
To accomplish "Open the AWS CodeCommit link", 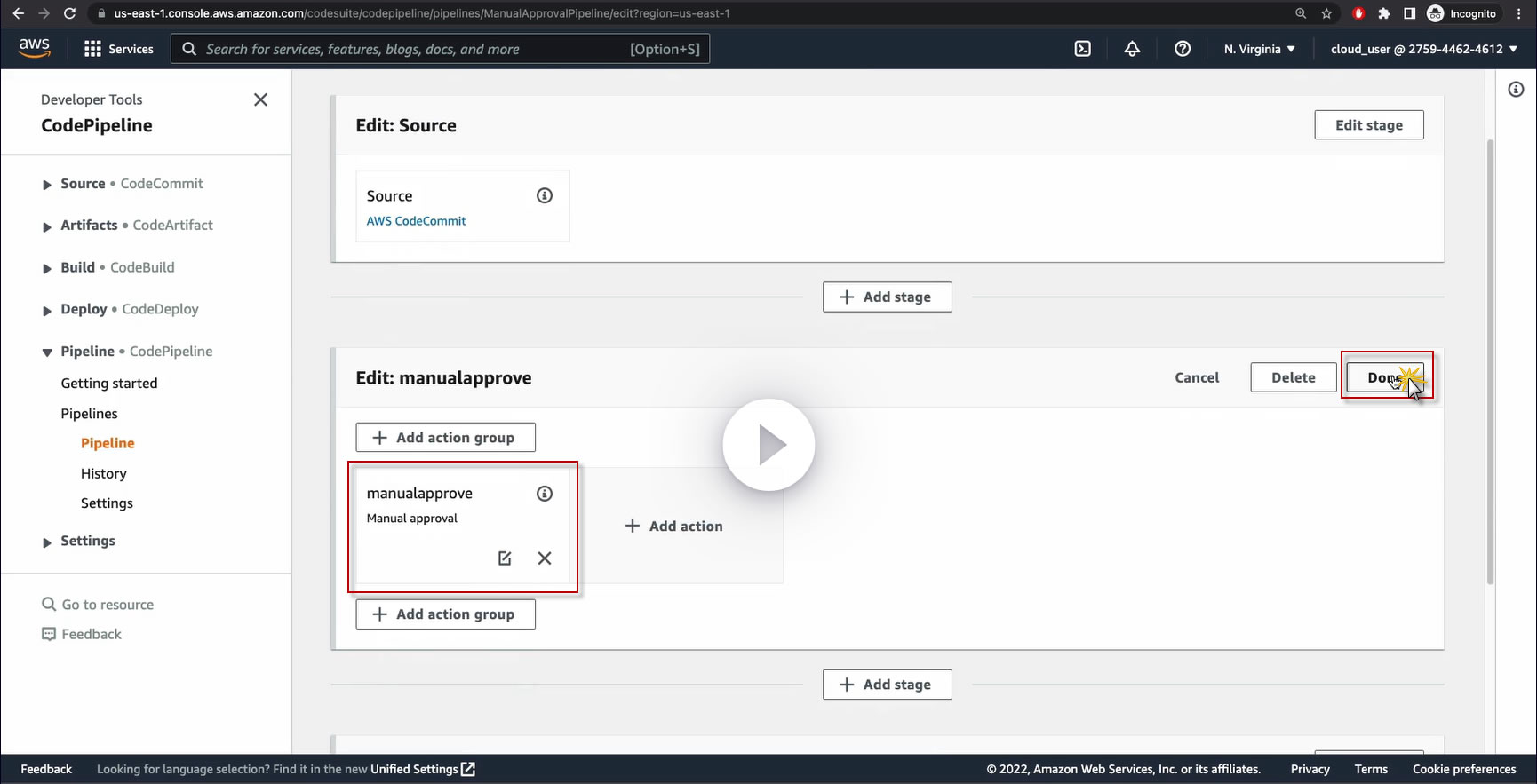I will coord(416,221).
